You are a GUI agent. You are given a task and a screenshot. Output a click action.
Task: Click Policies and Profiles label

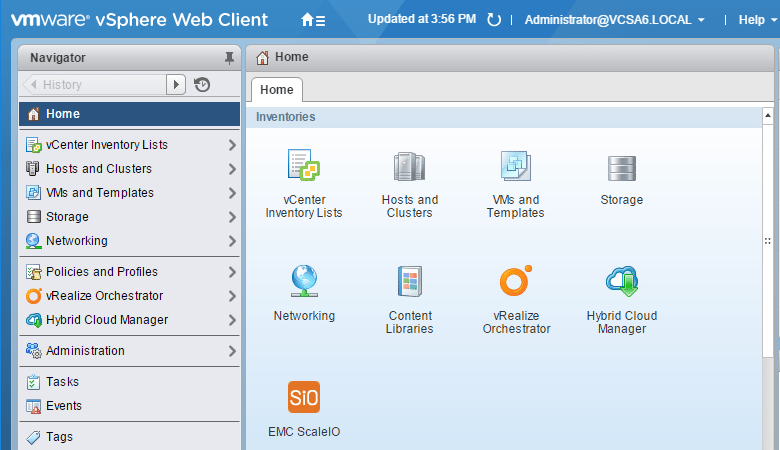click(x=101, y=271)
